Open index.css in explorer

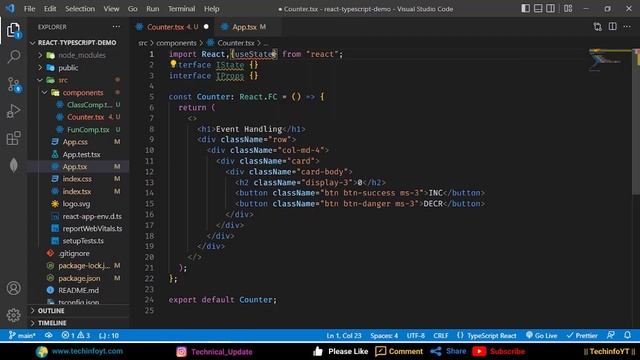pos(77,179)
